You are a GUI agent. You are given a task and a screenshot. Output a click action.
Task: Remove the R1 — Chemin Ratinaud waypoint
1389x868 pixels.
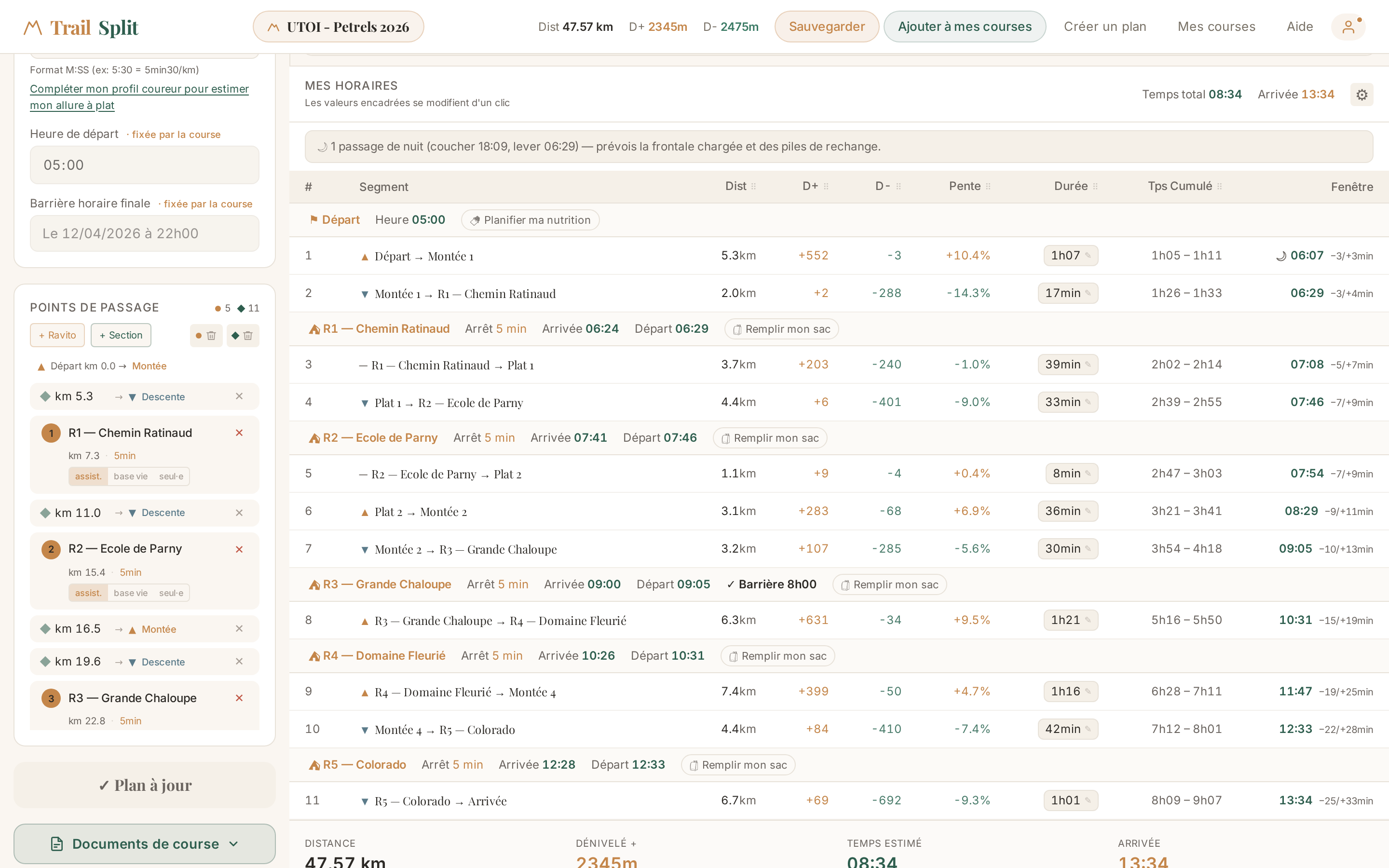(239, 433)
